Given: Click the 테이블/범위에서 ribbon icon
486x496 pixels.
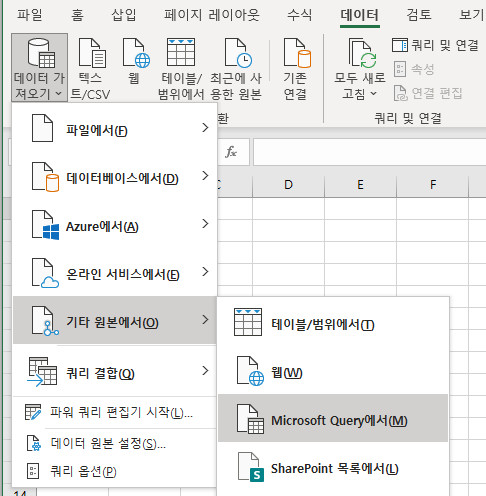Looking at the screenshot, I should 181,69.
